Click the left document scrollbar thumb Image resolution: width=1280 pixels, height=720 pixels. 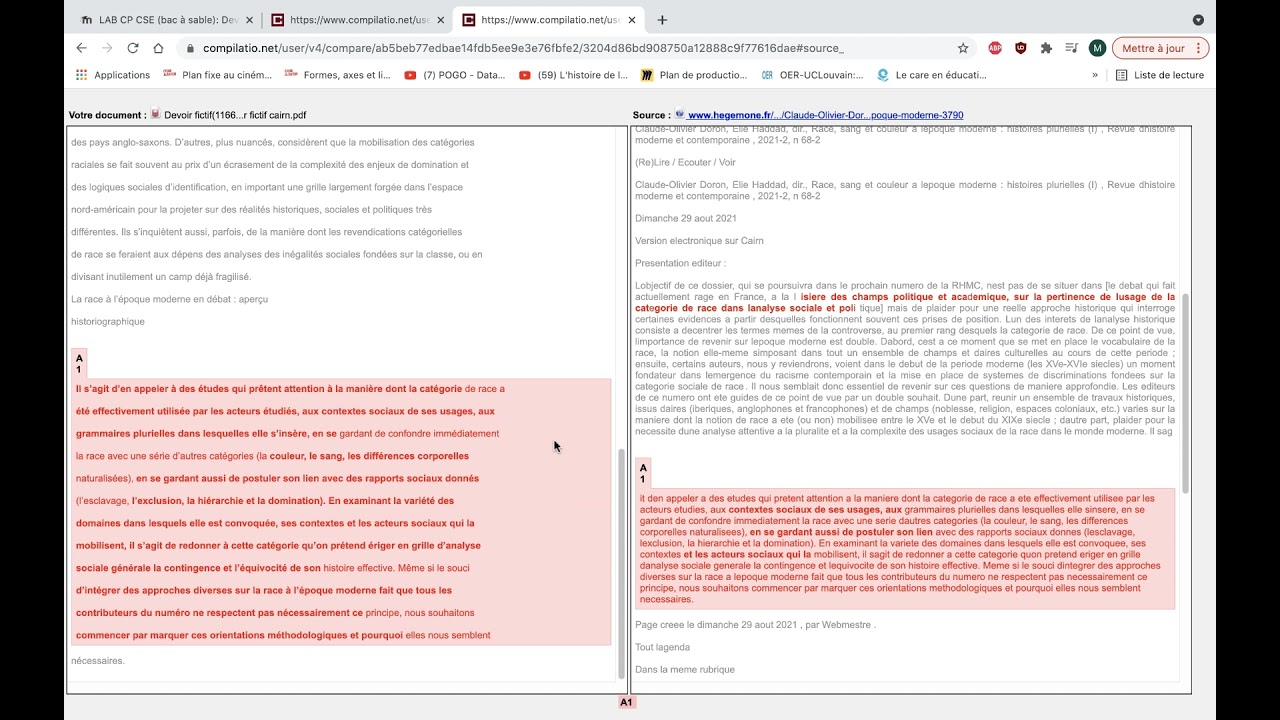pyautogui.click(x=621, y=563)
